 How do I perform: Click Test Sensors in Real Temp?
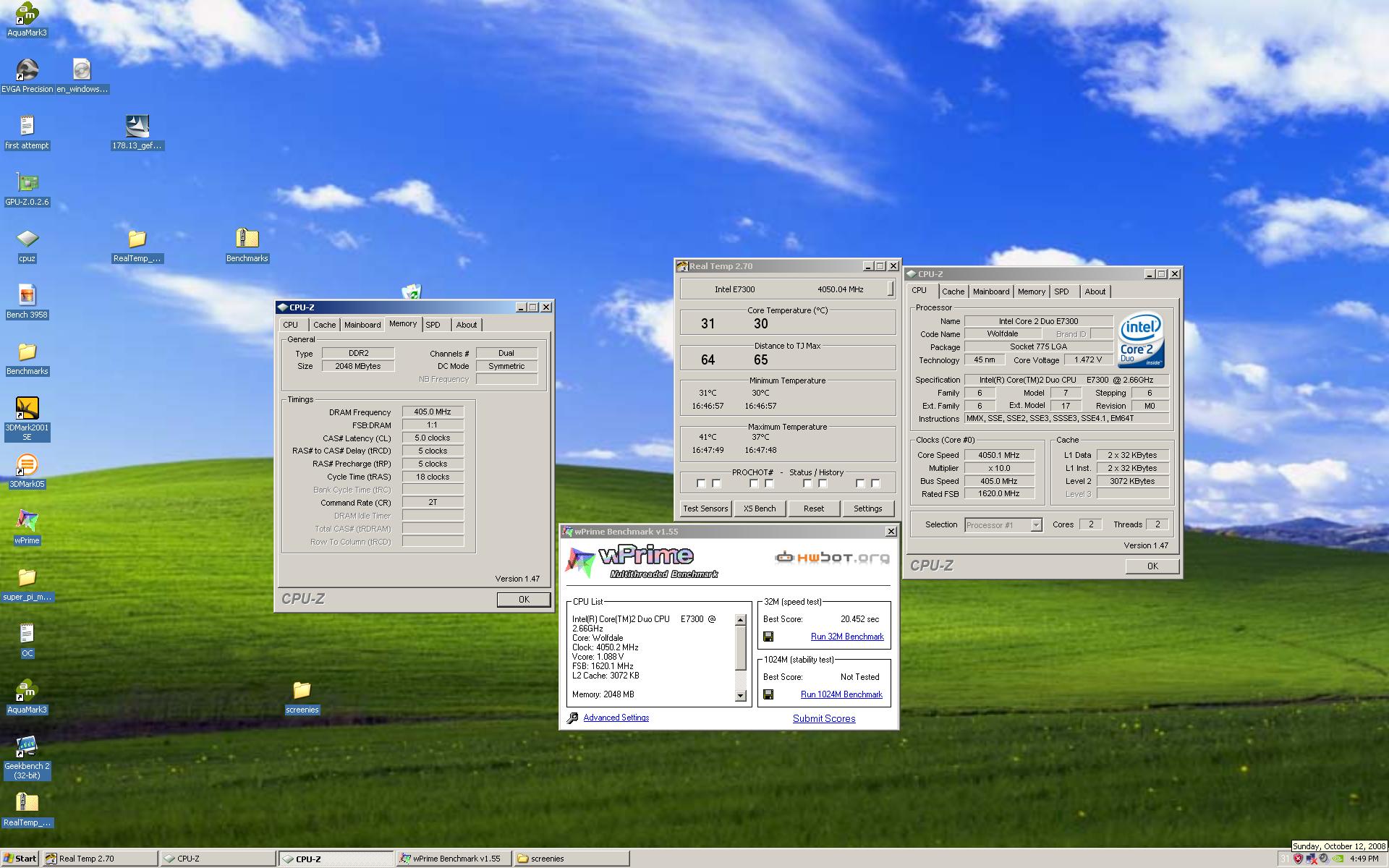click(x=705, y=509)
